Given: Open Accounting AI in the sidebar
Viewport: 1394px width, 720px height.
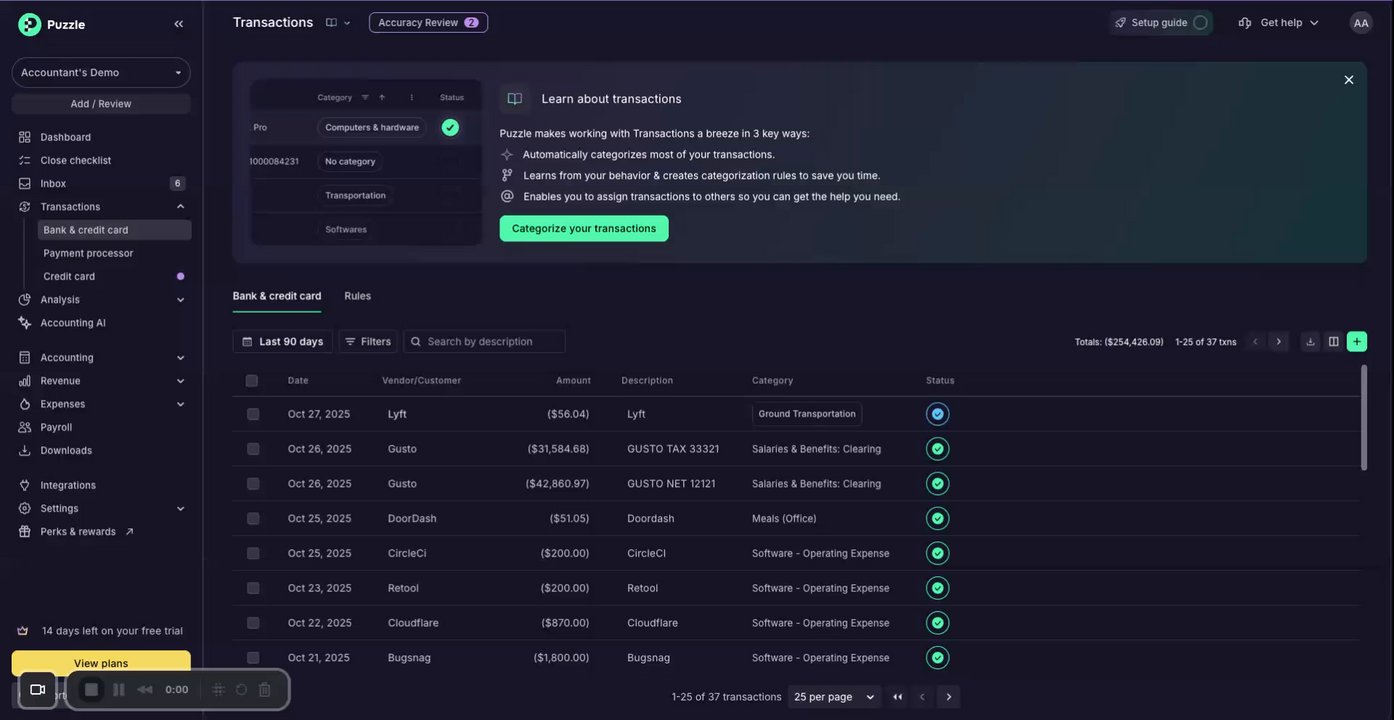Looking at the screenshot, I should point(73,323).
